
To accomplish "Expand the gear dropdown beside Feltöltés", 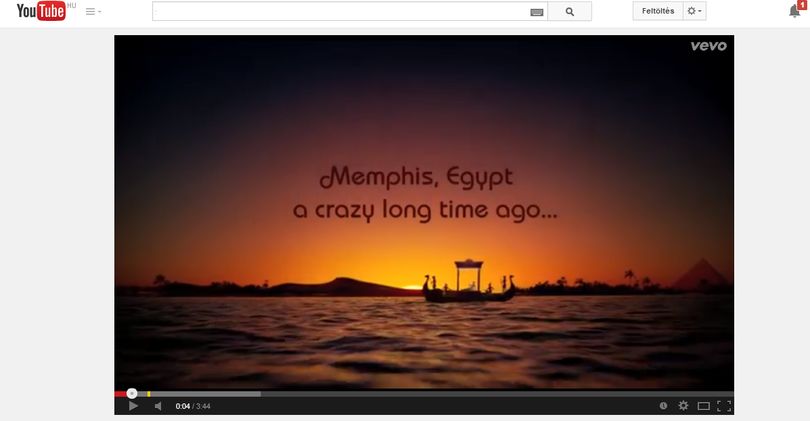I will point(694,11).
